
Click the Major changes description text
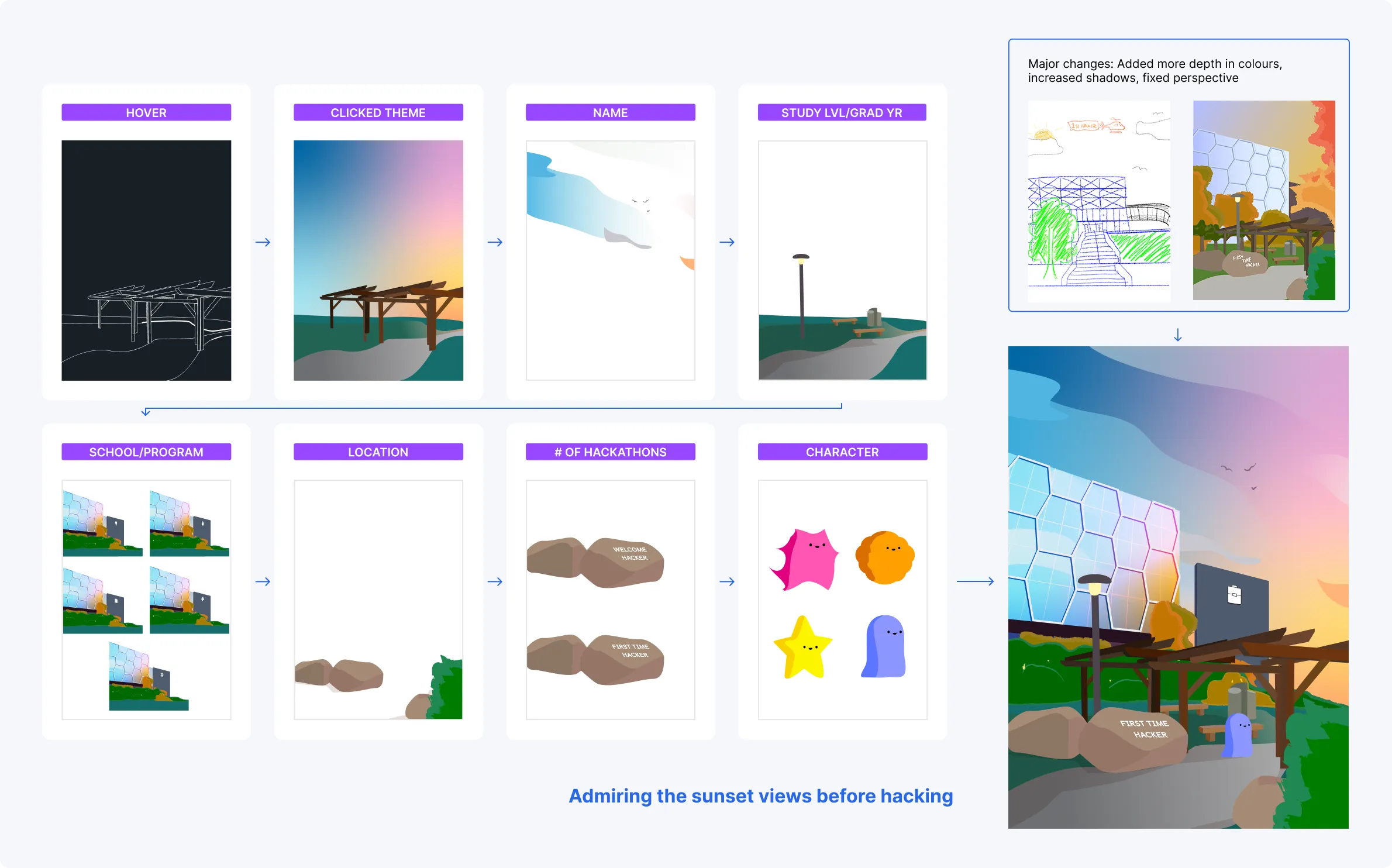(x=1155, y=71)
